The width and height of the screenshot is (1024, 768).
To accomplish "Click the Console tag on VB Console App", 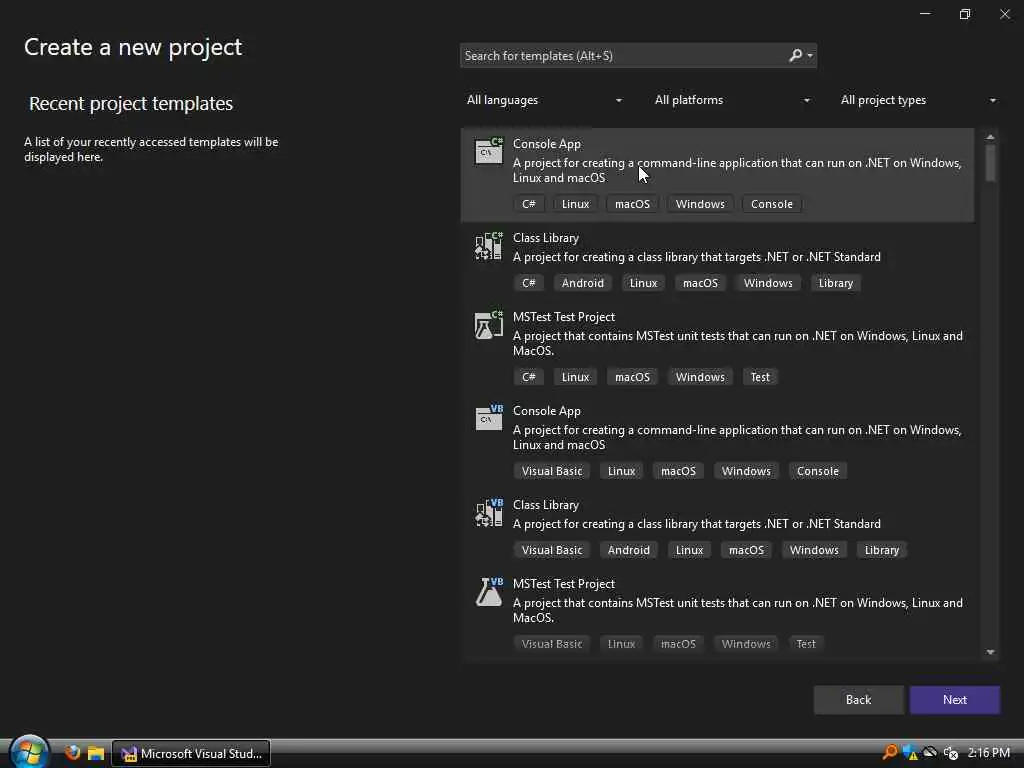I will click(x=818, y=471).
